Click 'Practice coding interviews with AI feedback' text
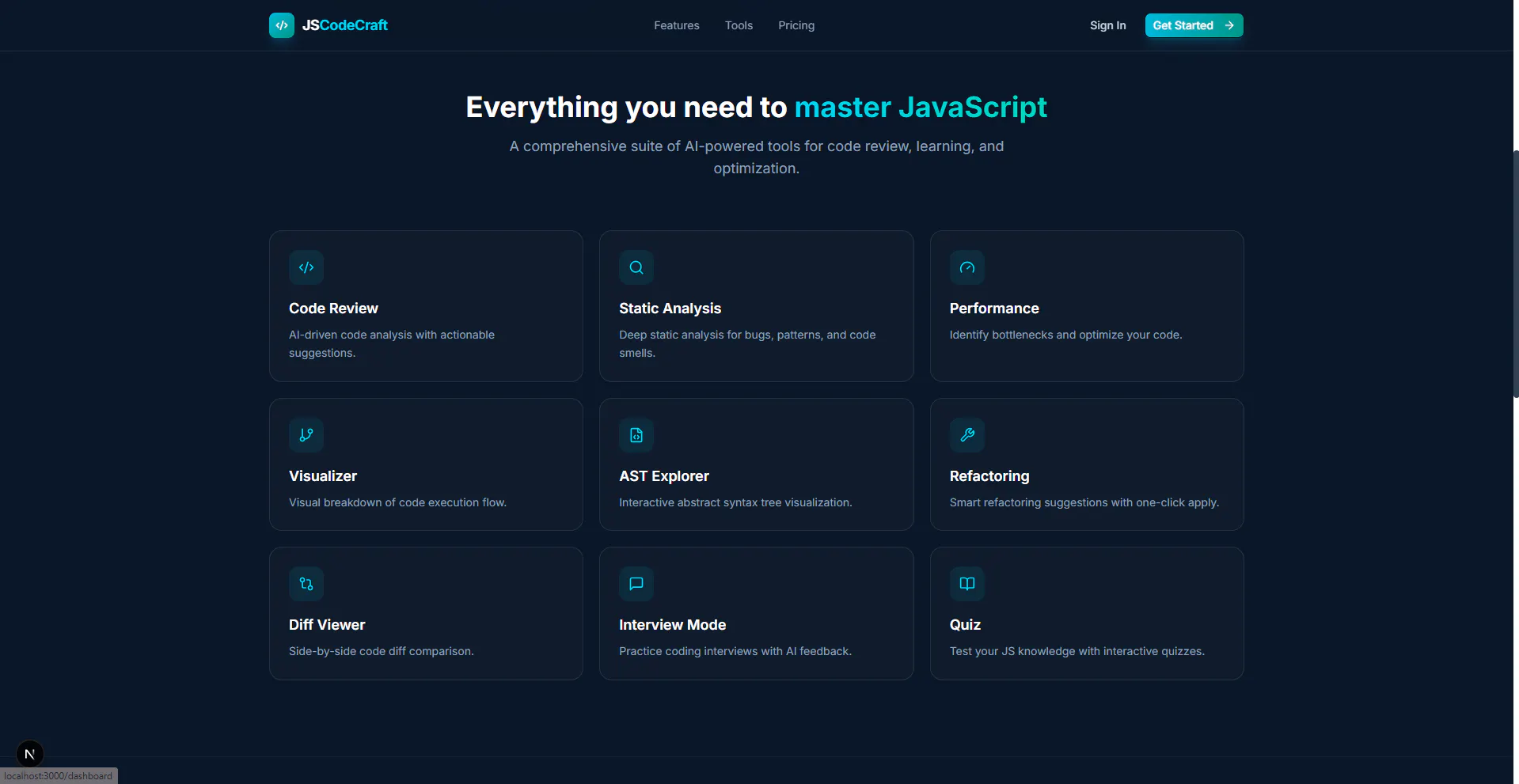 (x=735, y=651)
